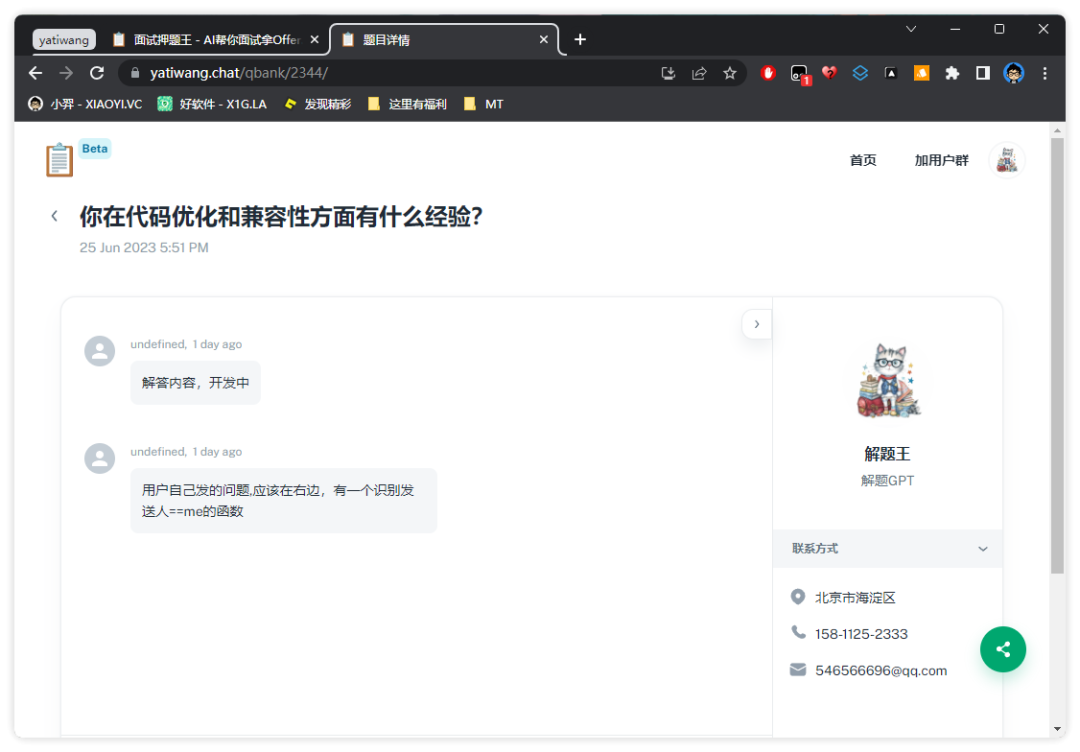Go back using the arrow beside question title
This screenshot has height=752, width=1080.
tap(55, 216)
